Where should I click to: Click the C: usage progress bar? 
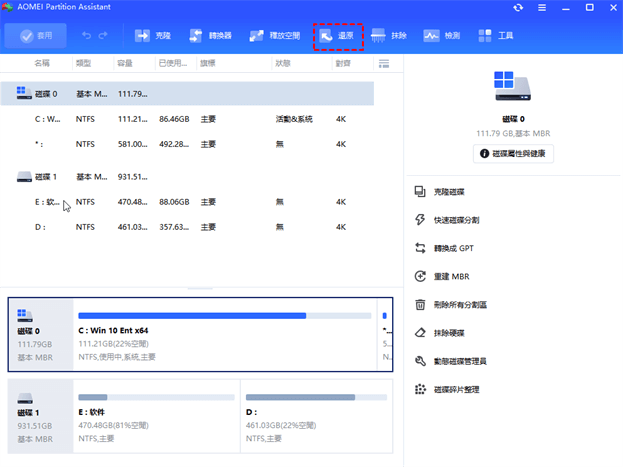pos(224,316)
